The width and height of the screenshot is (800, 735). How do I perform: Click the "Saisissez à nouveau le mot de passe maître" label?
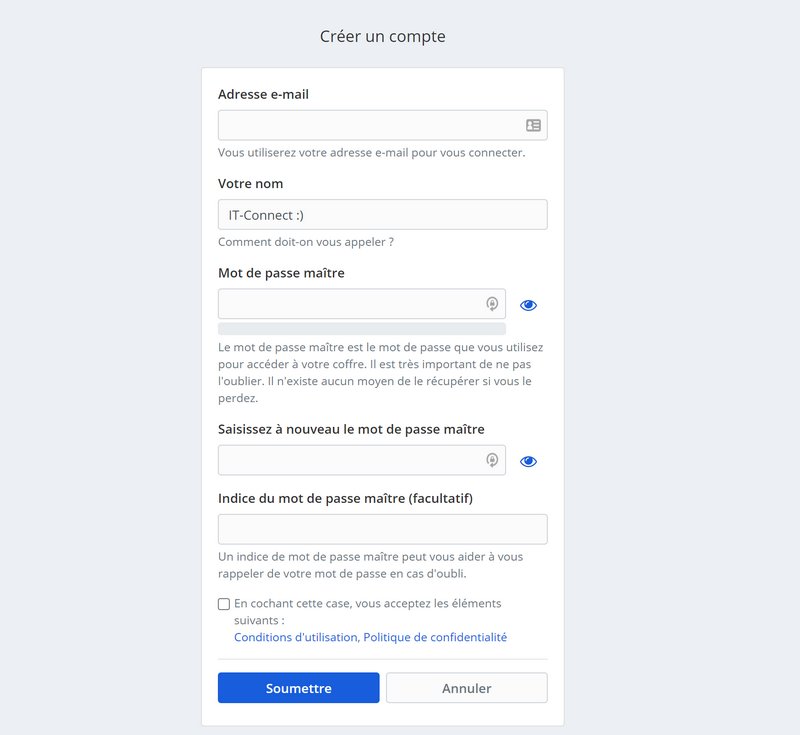pyautogui.click(x=351, y=429)
